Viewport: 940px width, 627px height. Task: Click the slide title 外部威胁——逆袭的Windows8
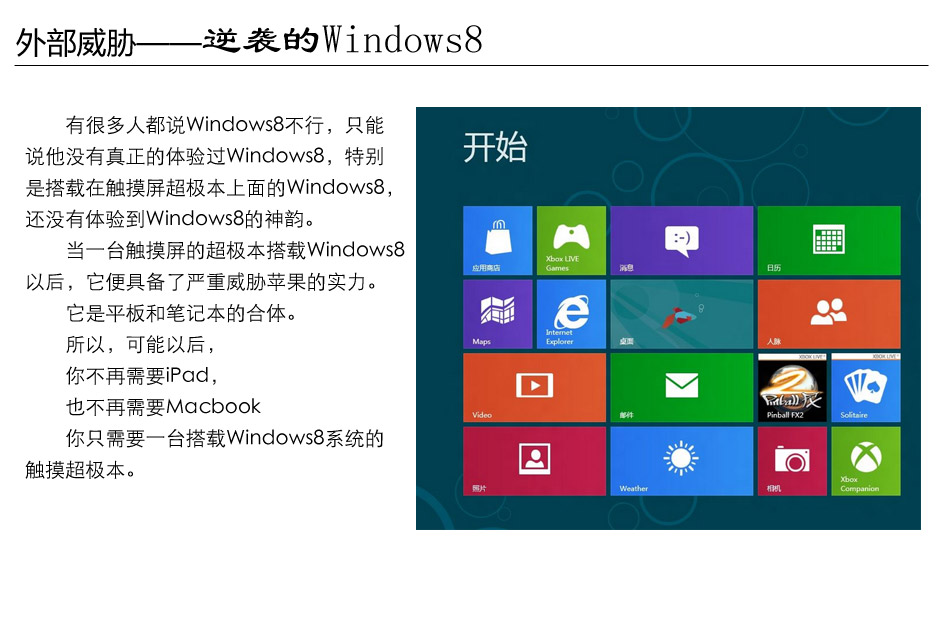(x=250, y=41)
